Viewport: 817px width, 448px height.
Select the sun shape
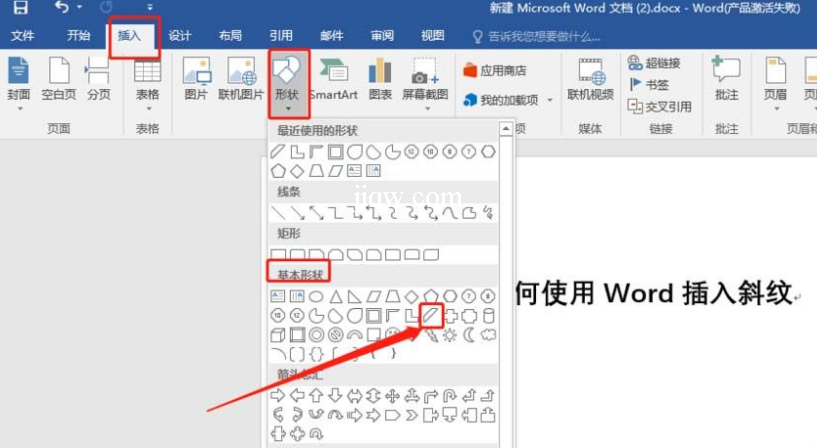click(450, 335)
